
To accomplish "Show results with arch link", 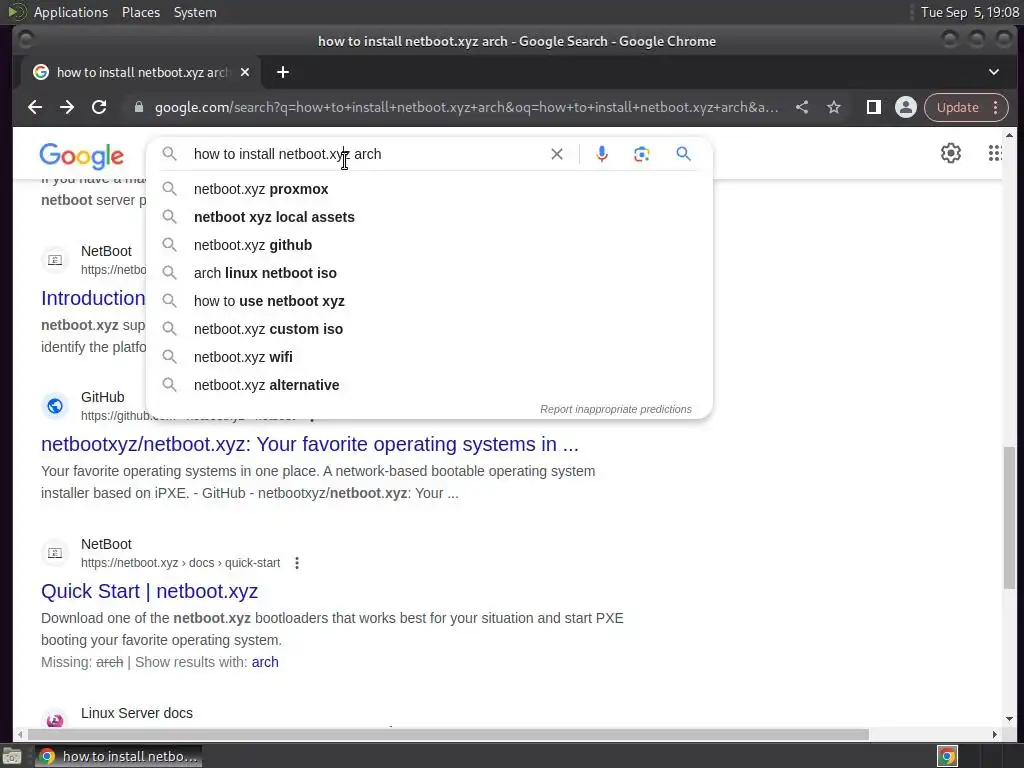I will coord(265,662).
